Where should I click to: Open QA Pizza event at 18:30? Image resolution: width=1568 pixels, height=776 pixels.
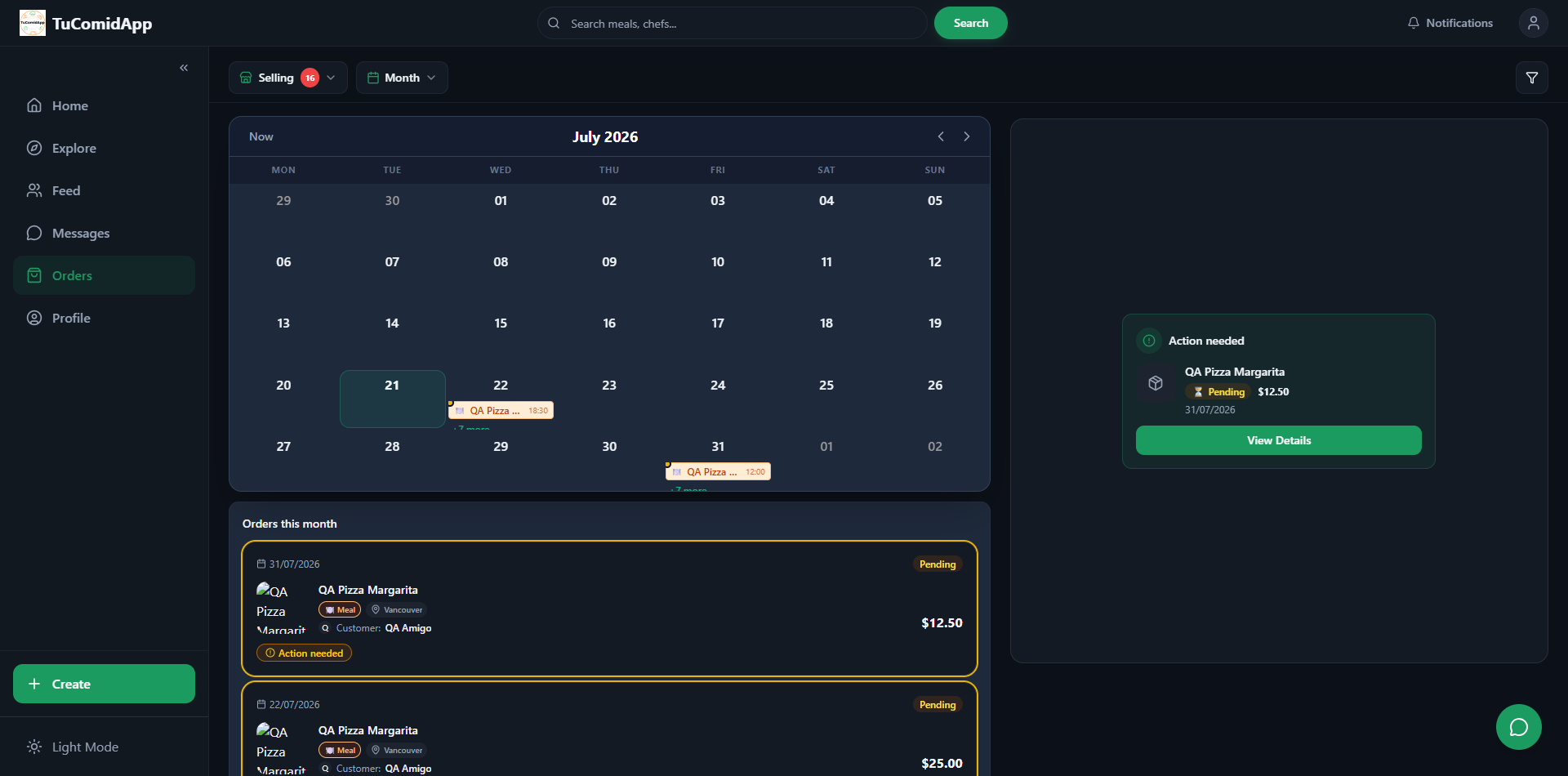coord(501,410)
